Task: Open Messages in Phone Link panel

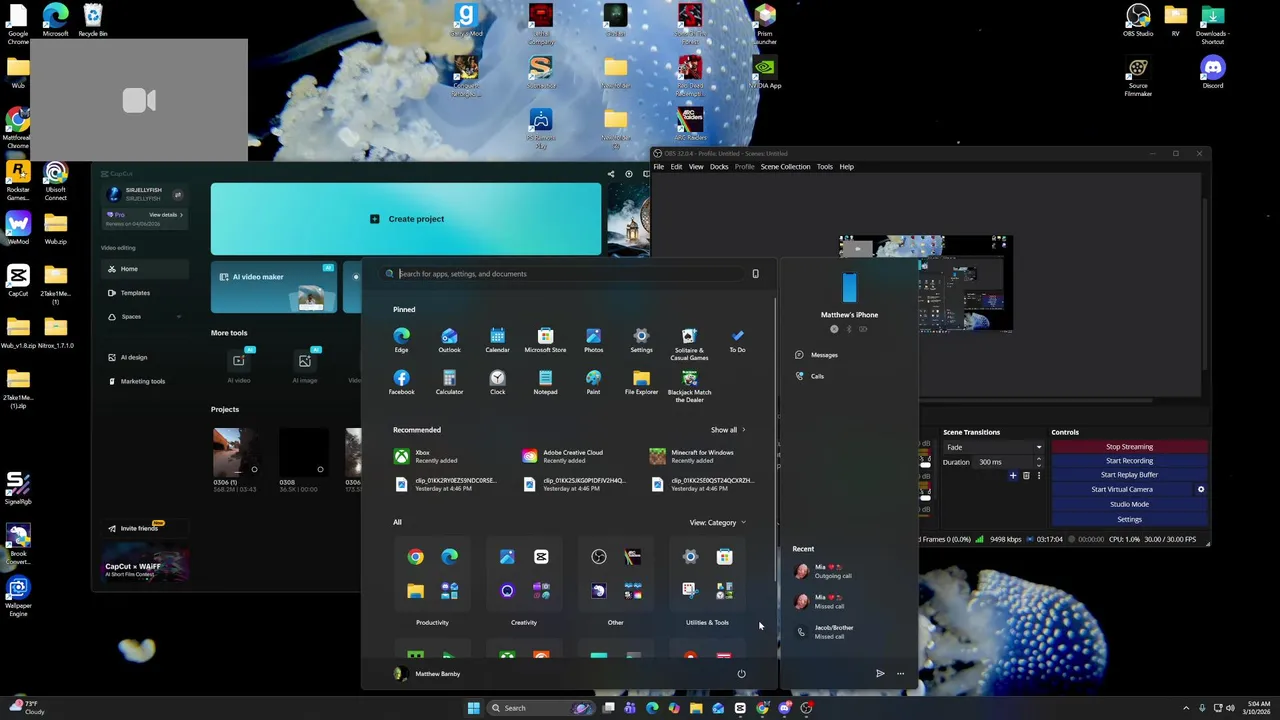Action: pyautogui.click(x=817, y=355)
